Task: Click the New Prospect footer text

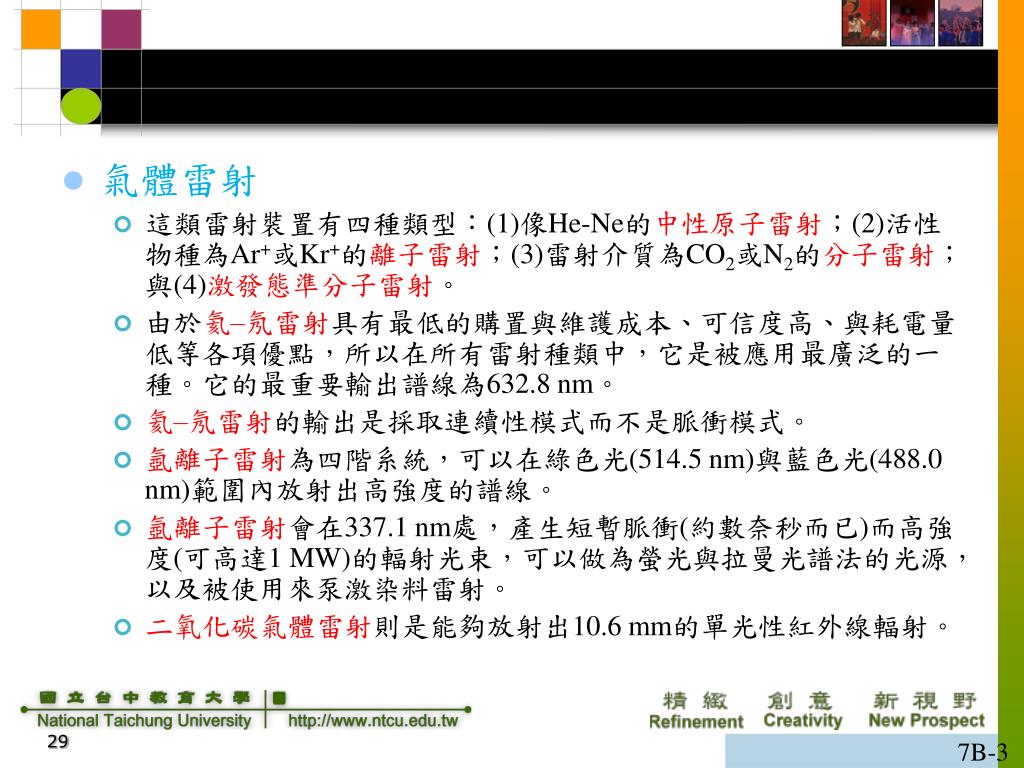Action: 926,721
